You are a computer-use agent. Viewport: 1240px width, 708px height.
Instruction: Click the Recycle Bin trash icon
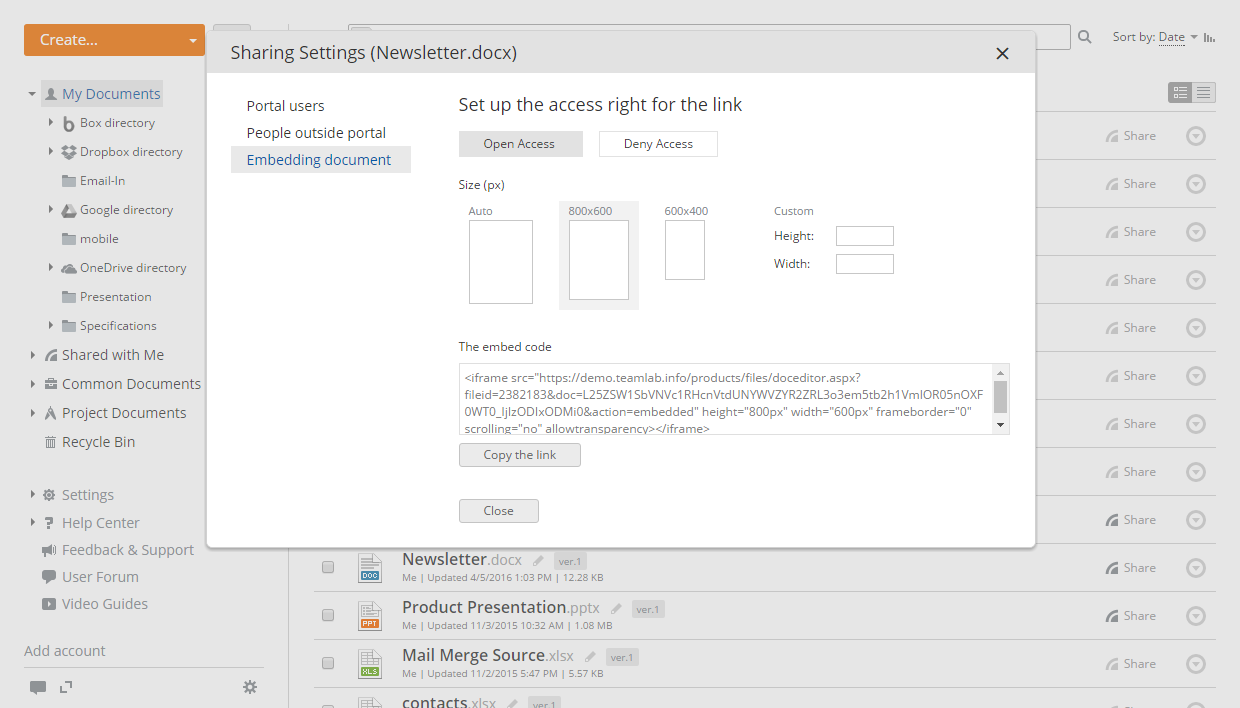50,442
